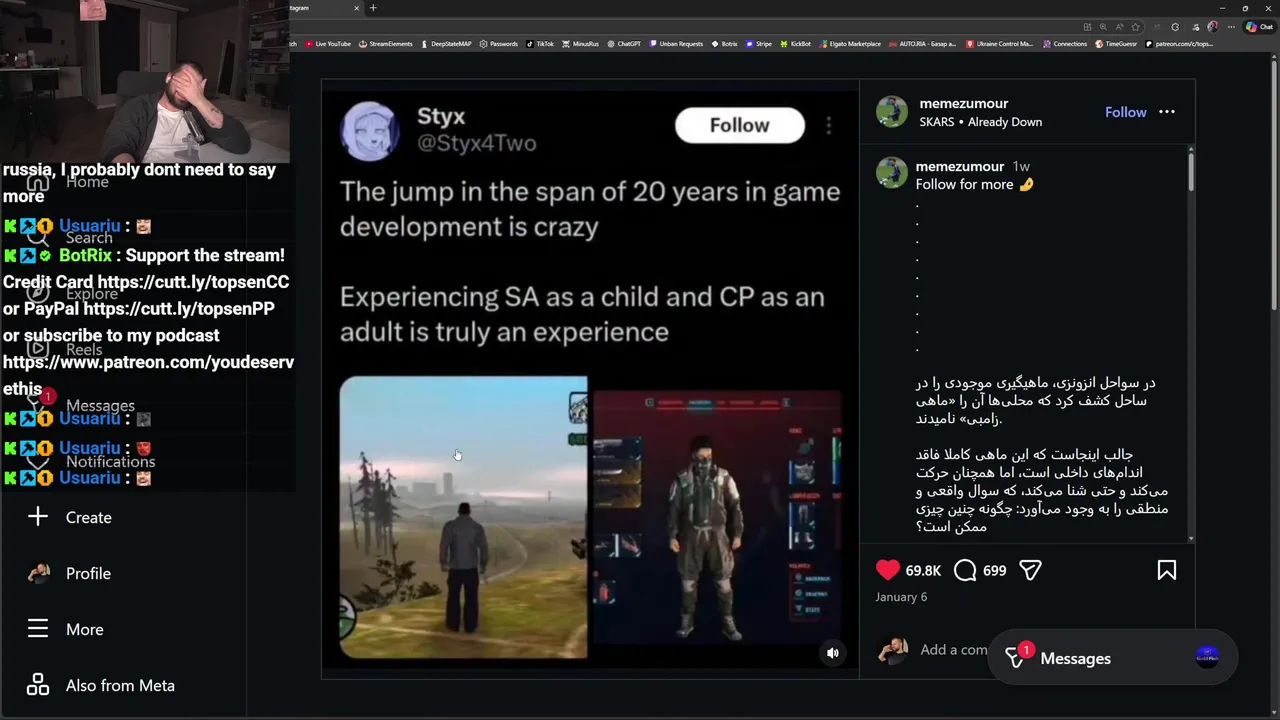Open the StreamElements bookmark
The height and width of the screenshot is (720, 1280).
pos(386,44)
